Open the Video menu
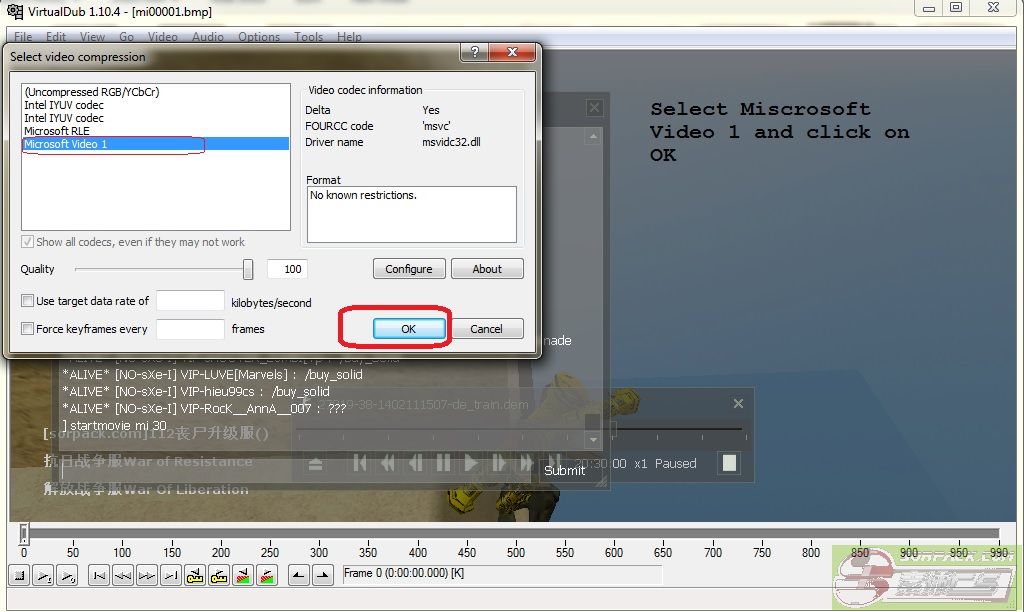1024x612 pixels. pyautogui.click(x=163, y=37)
